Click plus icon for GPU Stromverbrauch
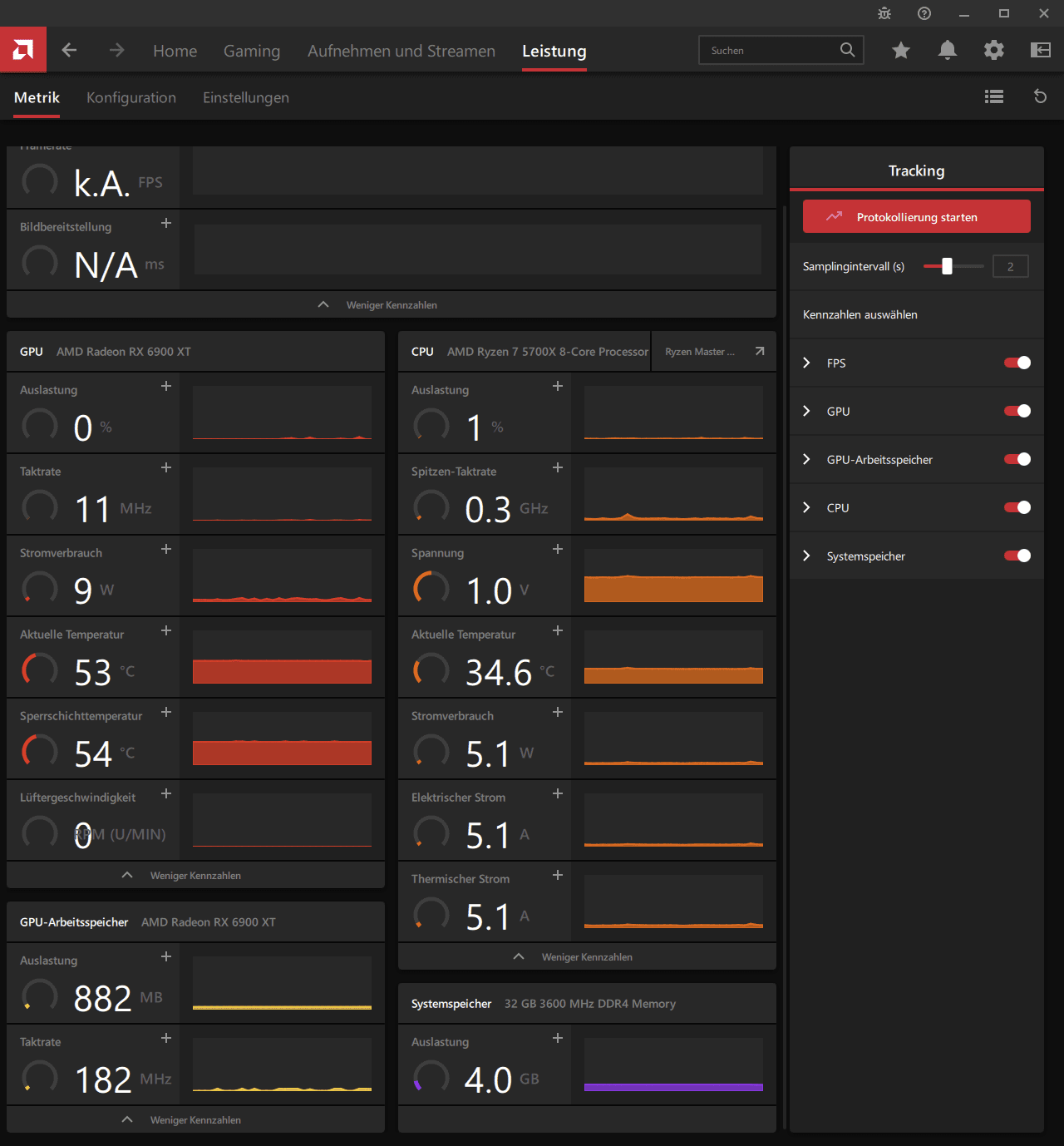 [166, 549]
